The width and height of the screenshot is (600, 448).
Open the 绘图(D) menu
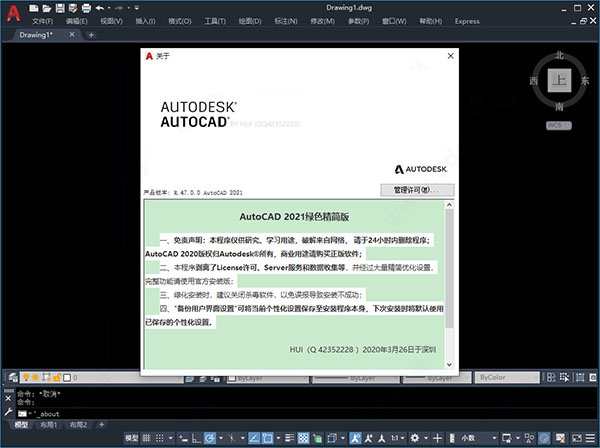[x=250, y=21]
